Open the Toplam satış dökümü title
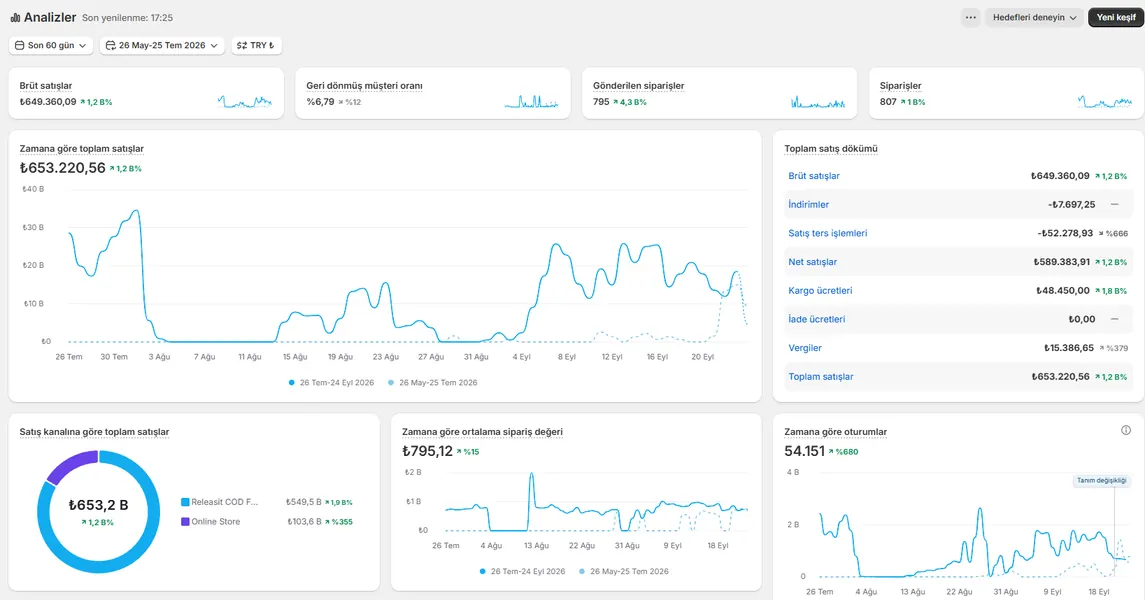Viewport: 1145px width, 600px height. [x=831, y=148]
